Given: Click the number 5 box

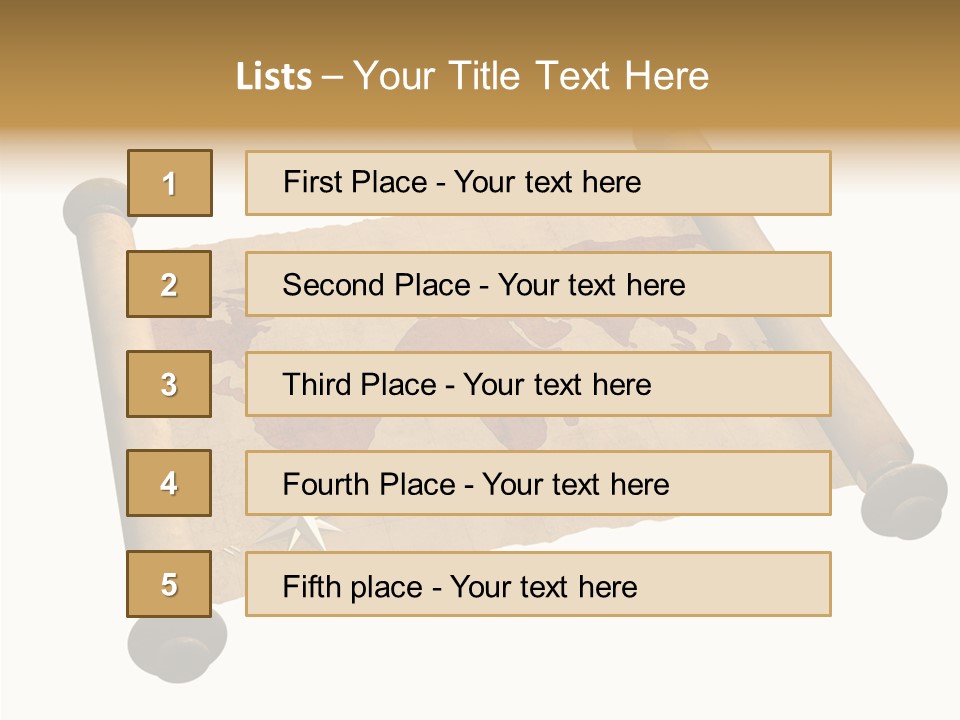Looking at the screenshot, I should 169,584.
